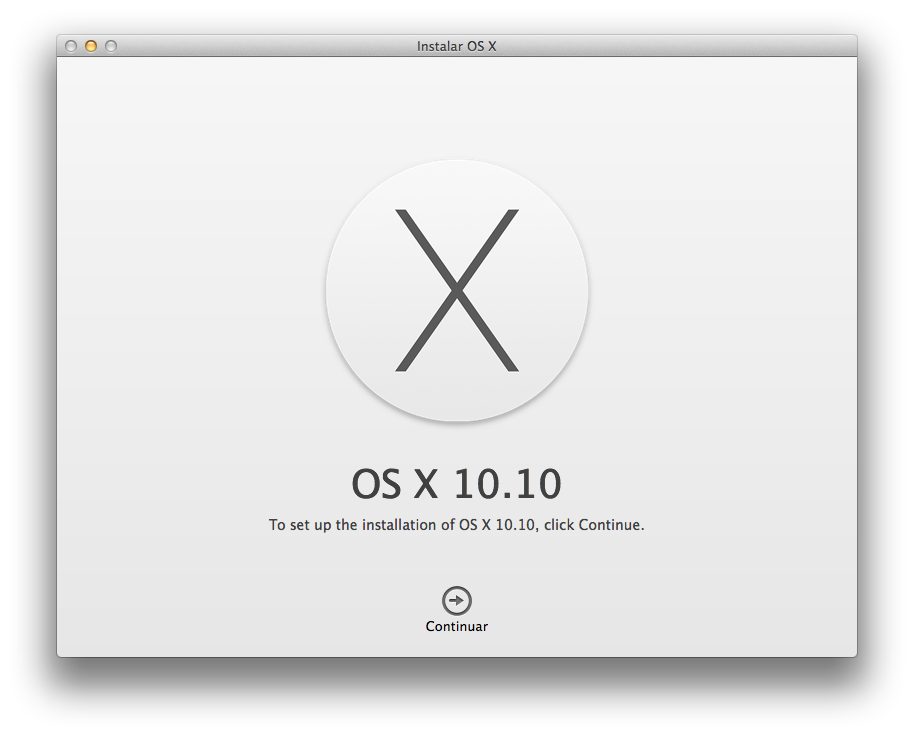The image size is (914, 736).
Task: Click the setup instruction sentence
Action: (457, 525)
